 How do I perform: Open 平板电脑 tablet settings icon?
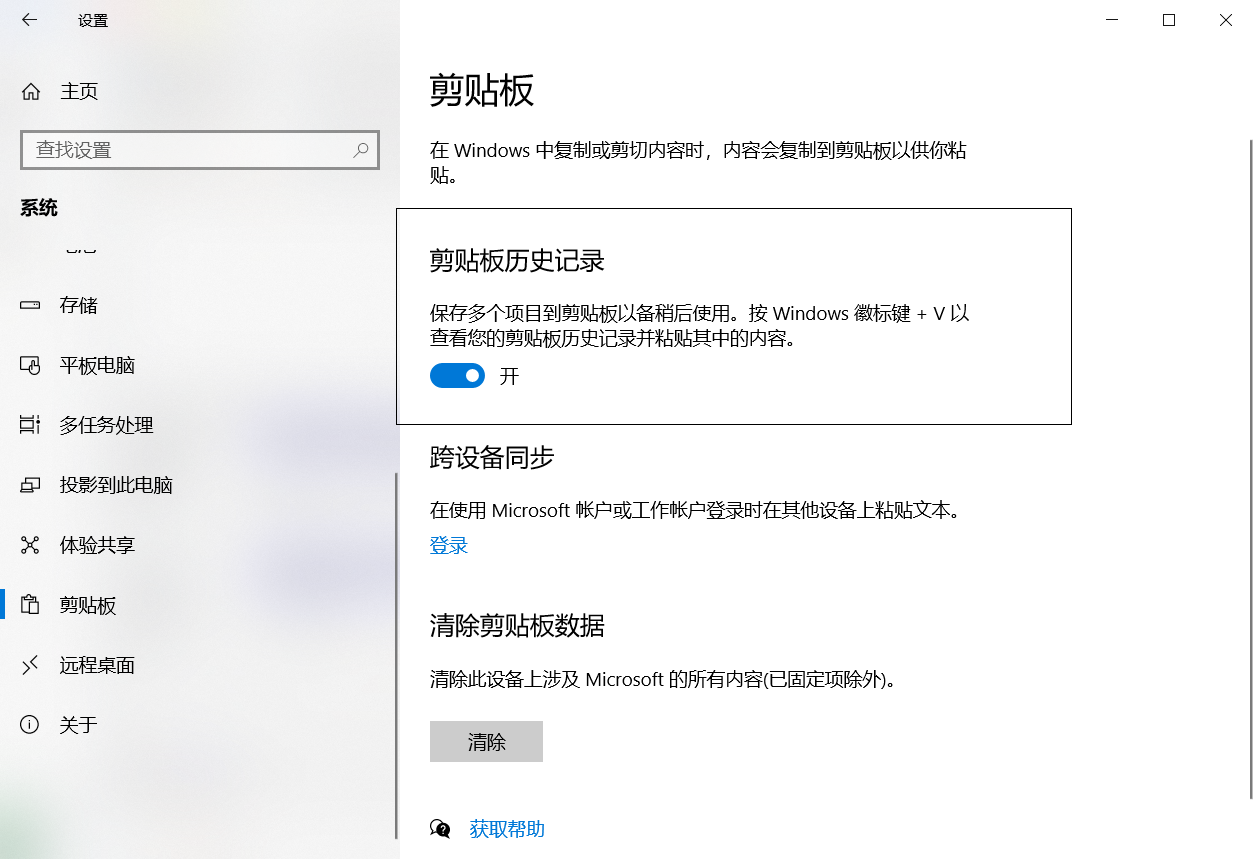click(30, 365)
